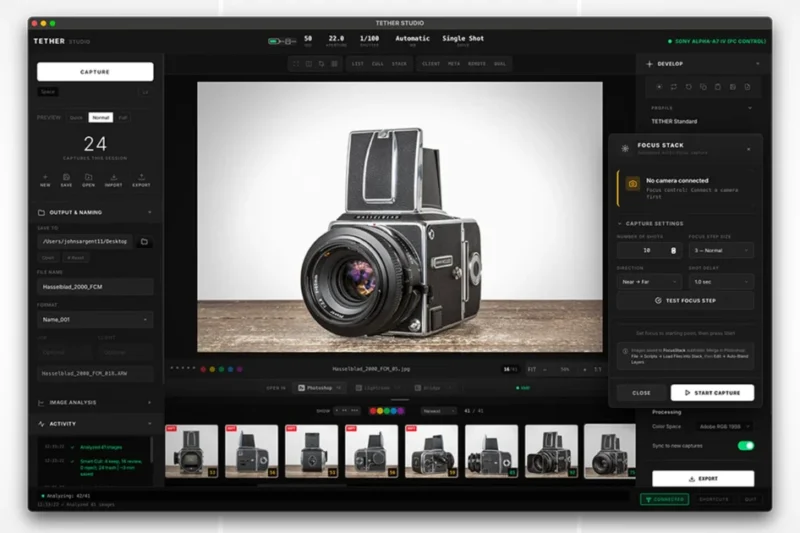Click the Export button in right panel

[703, 479]
